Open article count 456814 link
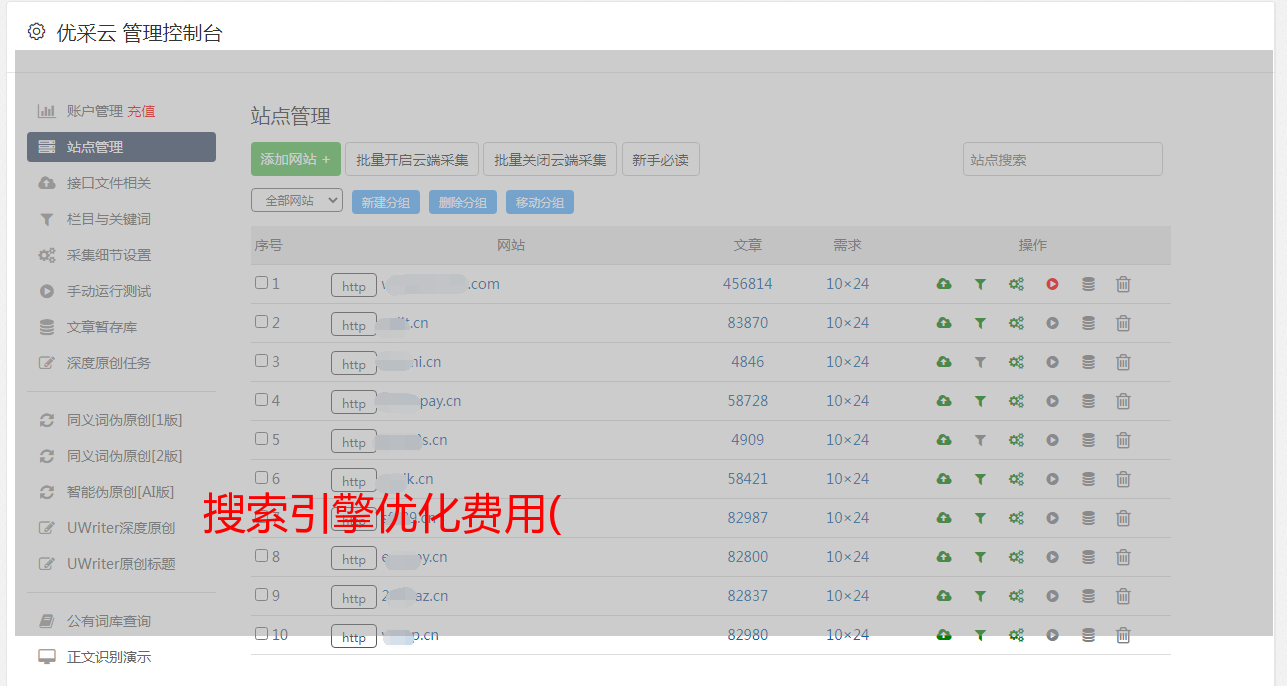The width and height of the screenshot is (1287, 686). (748, 284)
